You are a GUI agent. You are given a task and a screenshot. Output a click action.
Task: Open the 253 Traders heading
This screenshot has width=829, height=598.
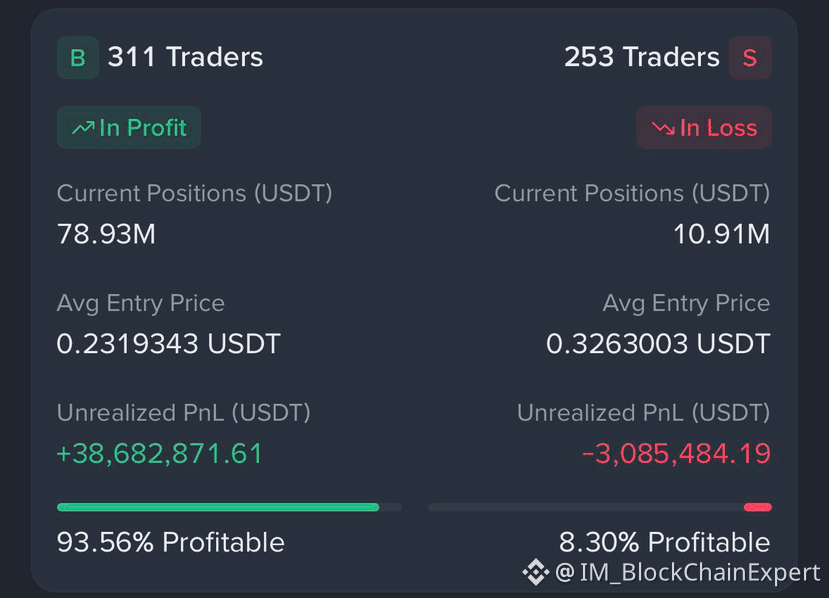coord(641,57)
